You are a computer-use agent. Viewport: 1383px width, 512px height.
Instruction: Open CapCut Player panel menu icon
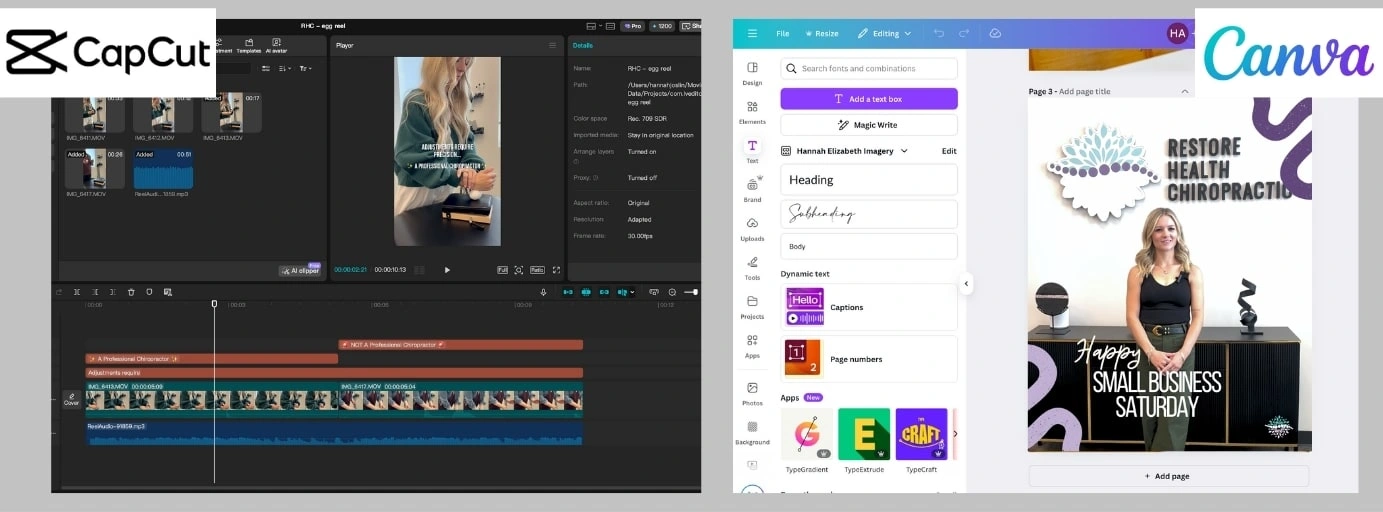click(x=552, y=45)
